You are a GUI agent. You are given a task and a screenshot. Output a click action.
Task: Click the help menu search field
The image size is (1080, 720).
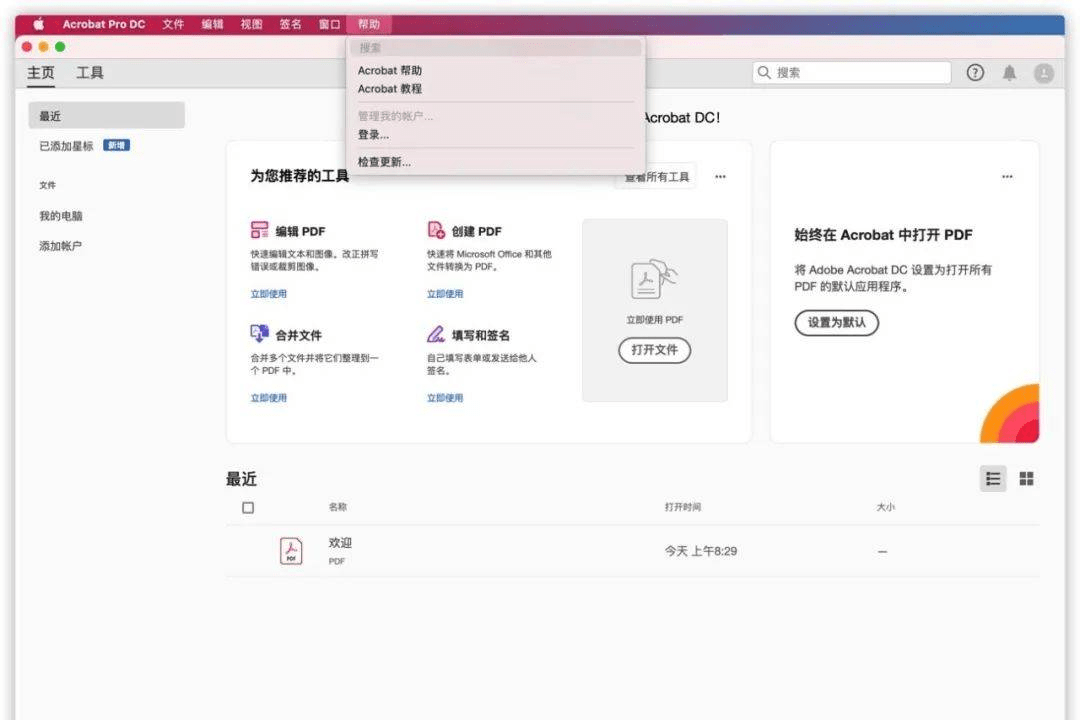495,48
